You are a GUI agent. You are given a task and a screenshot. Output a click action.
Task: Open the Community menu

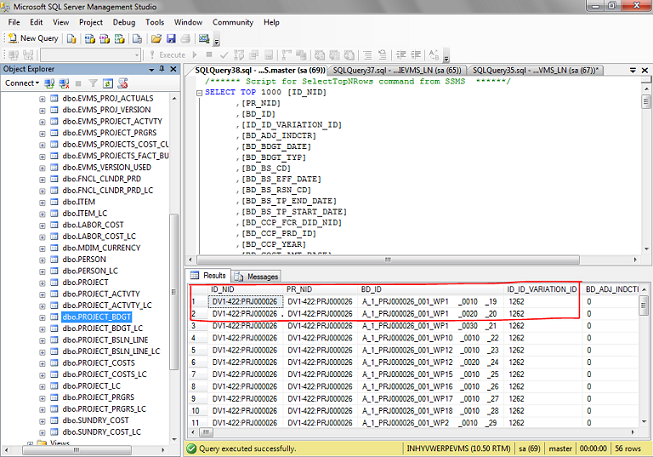pos(232,21)
